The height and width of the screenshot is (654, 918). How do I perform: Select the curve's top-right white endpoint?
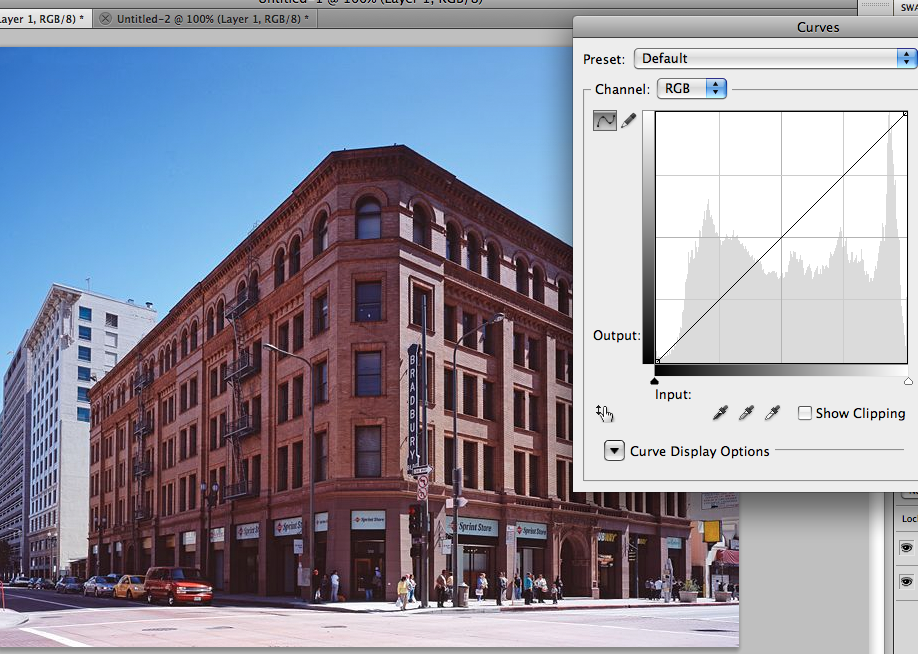[905, 114]
